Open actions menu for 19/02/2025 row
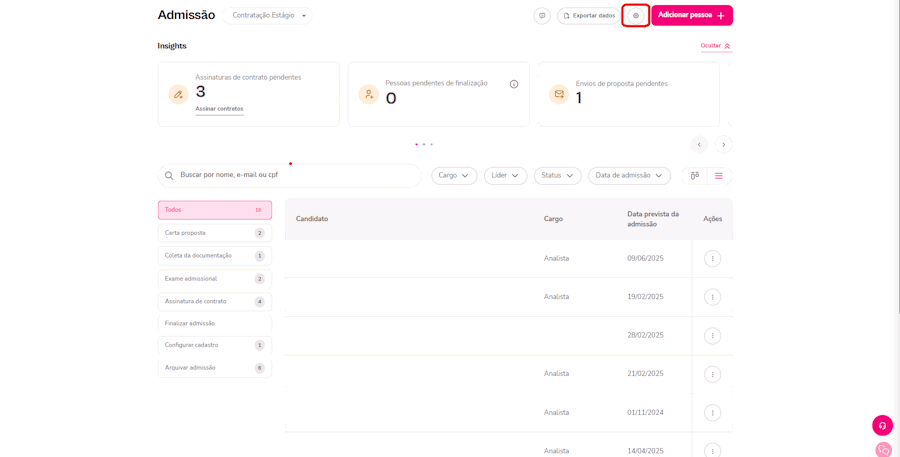900x457 pixels. 712,297
